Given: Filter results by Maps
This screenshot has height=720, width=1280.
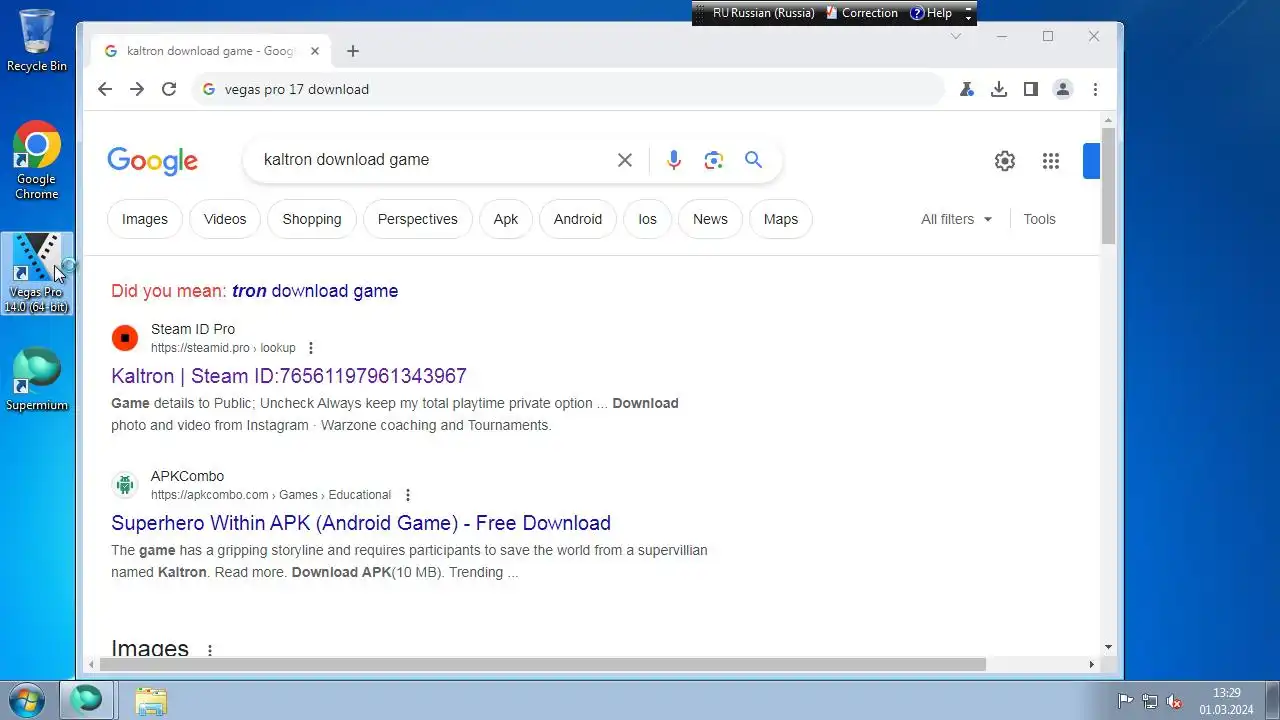Looking at the screenshot, I should 781,219.
